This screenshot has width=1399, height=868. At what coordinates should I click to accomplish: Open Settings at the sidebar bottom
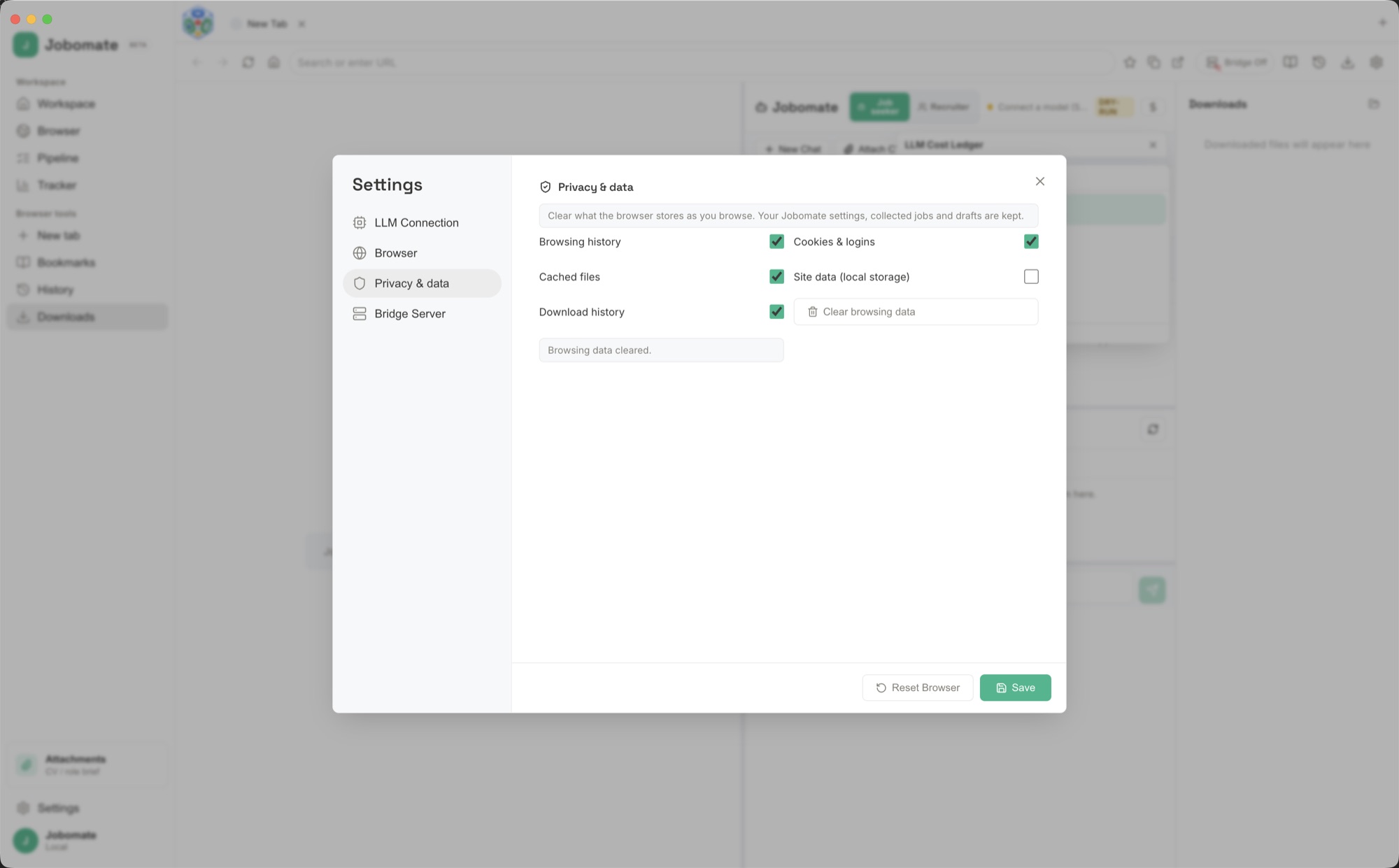(x=87, y=809)
